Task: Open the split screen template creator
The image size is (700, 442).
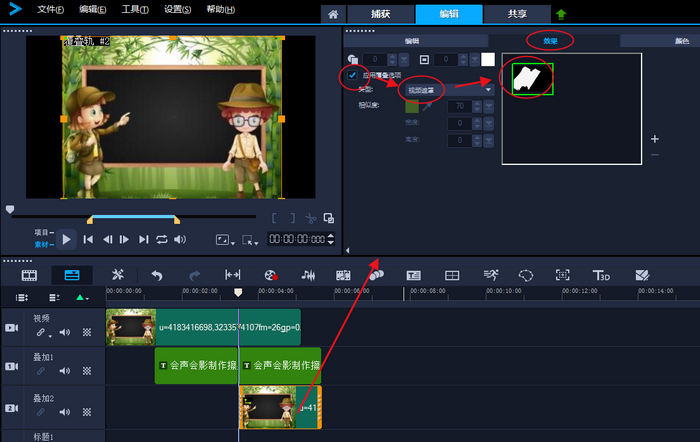Action: [x=452, y=275]
